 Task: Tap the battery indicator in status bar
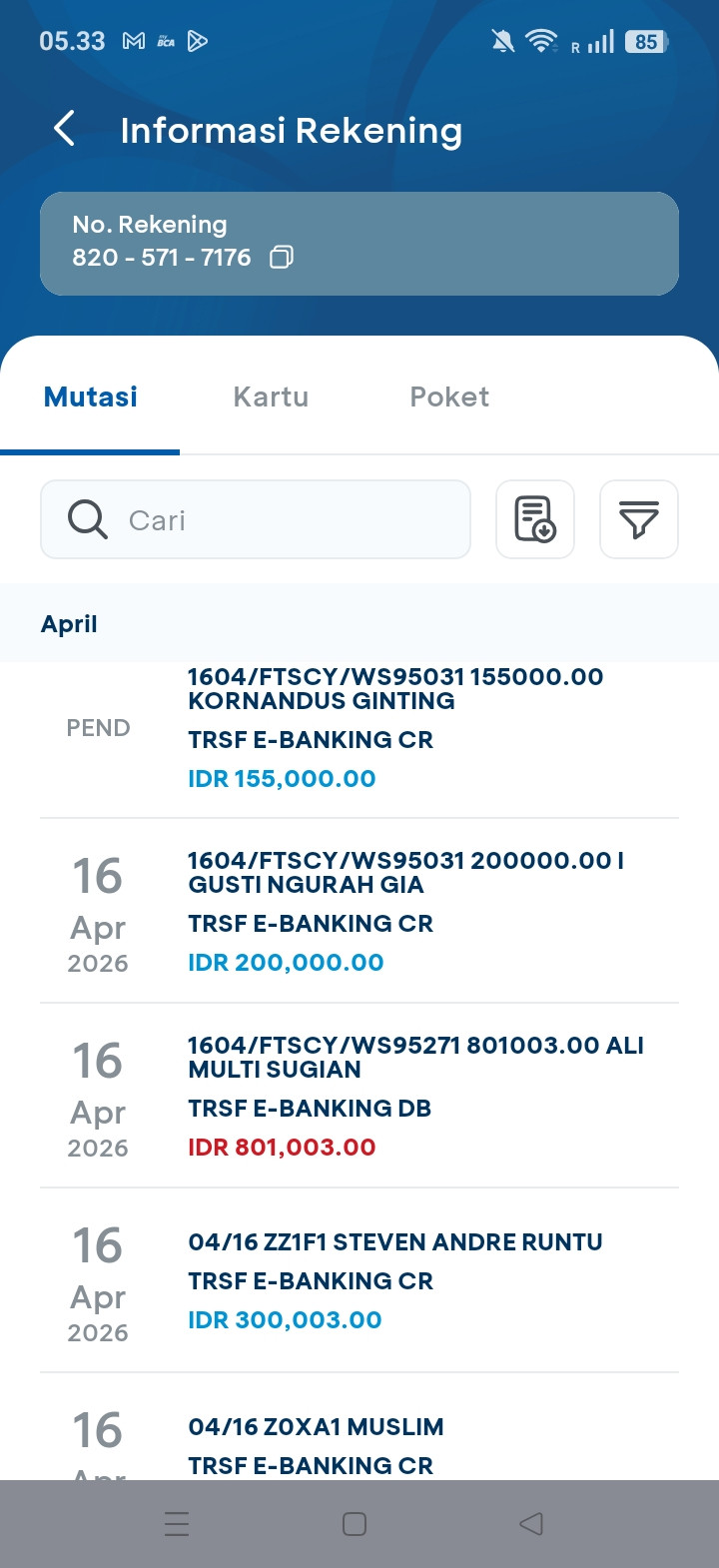tap(646, 42)
